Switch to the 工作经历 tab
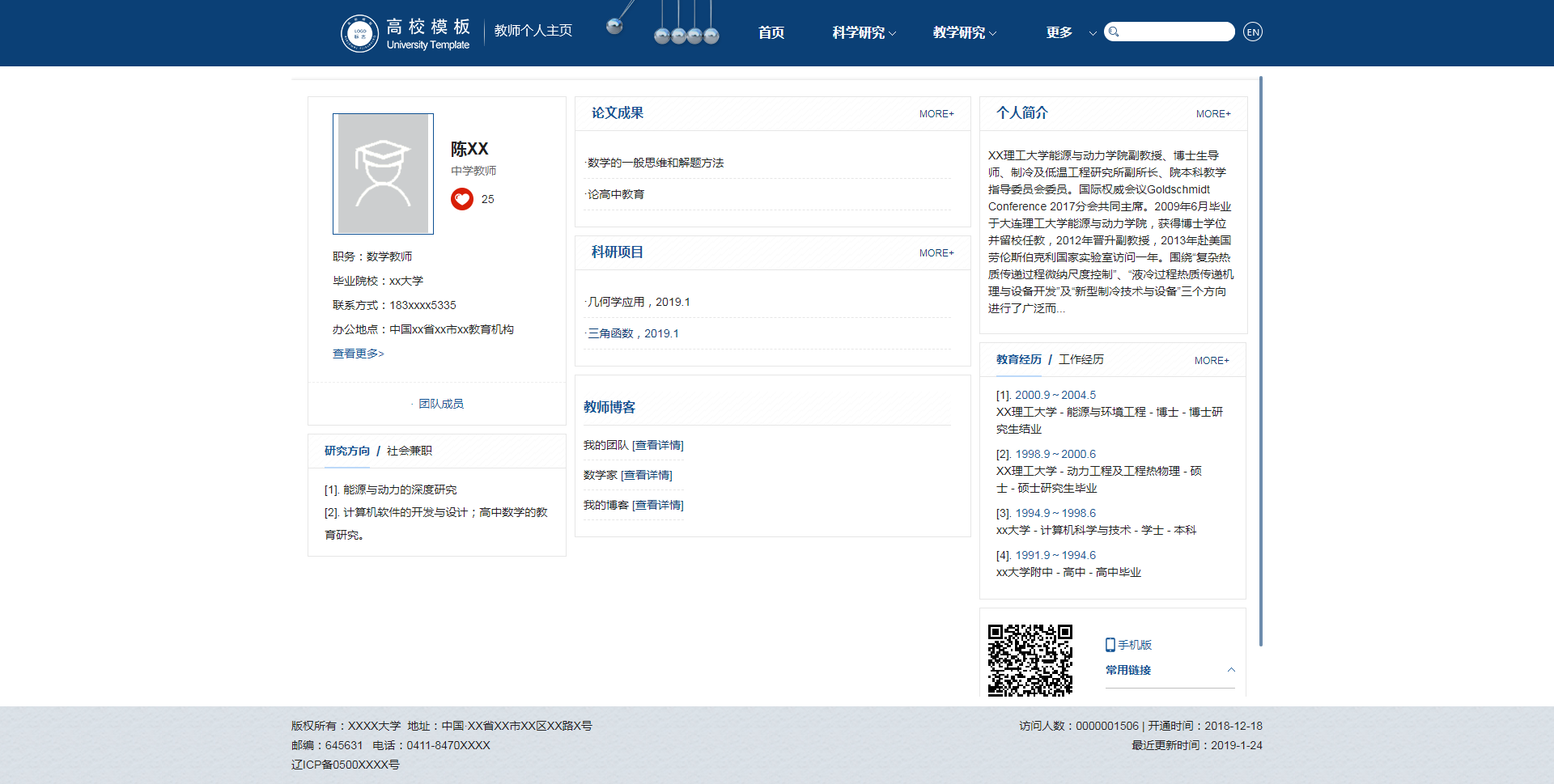Image resolution: width=1554 pixels, height=784 pixels. coord(1082,359)
